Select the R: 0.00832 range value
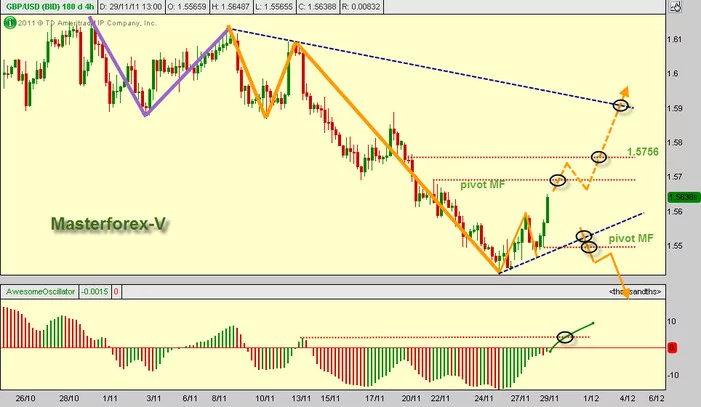Viewport: 701px width, 407px height. 361,7
